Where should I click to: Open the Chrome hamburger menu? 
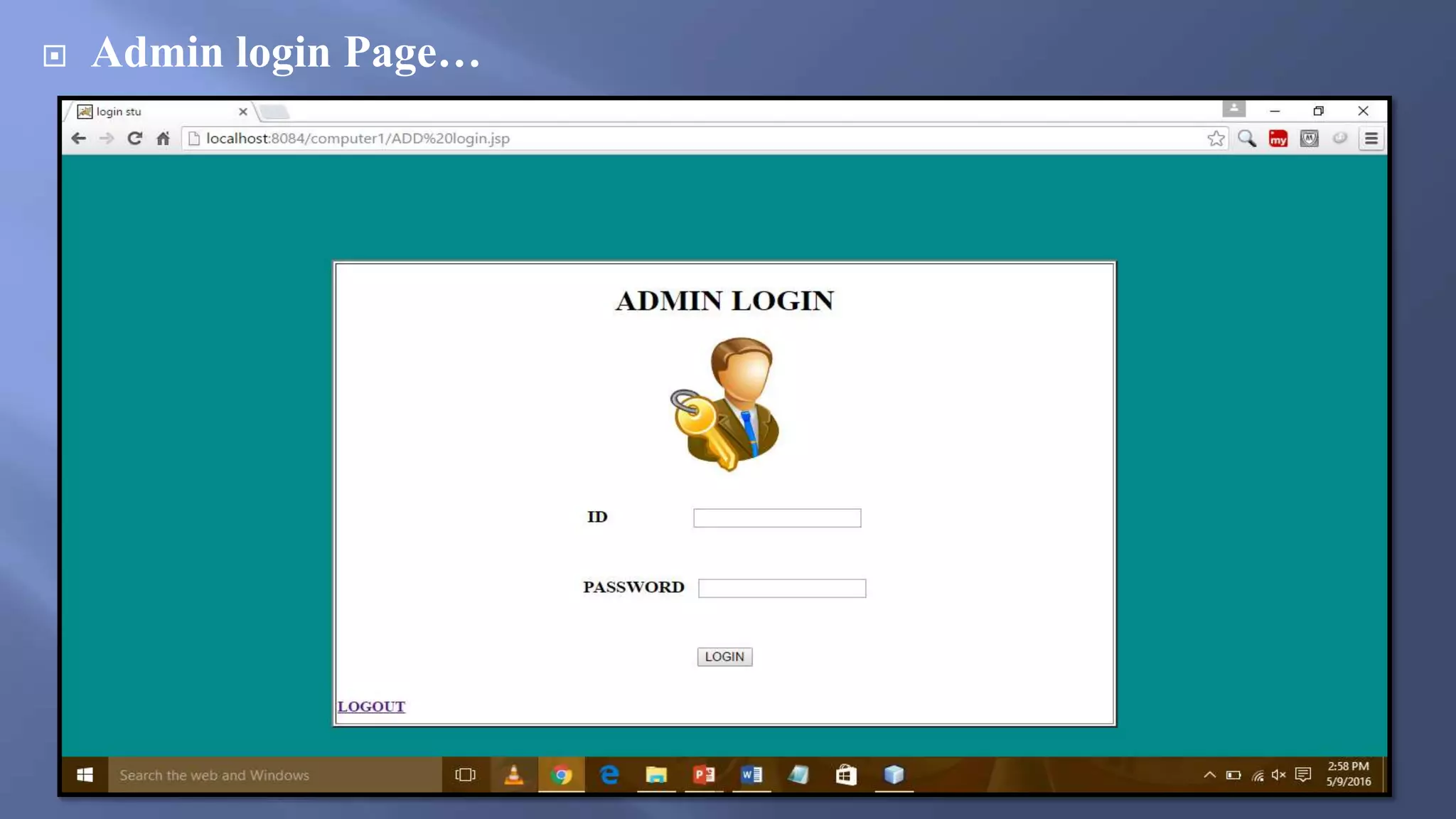click(x=1371, y=139)
